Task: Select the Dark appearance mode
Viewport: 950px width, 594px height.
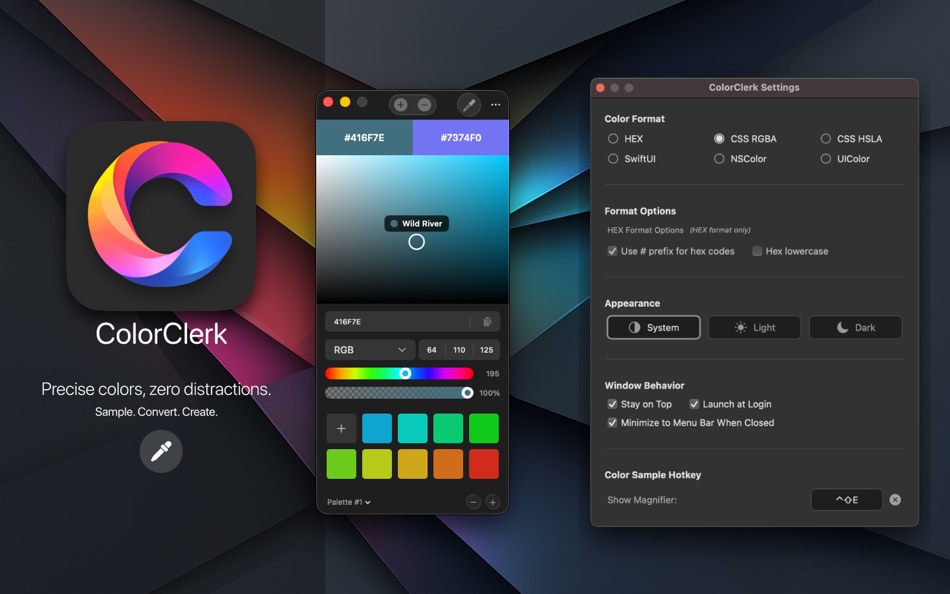Action: 855,327
